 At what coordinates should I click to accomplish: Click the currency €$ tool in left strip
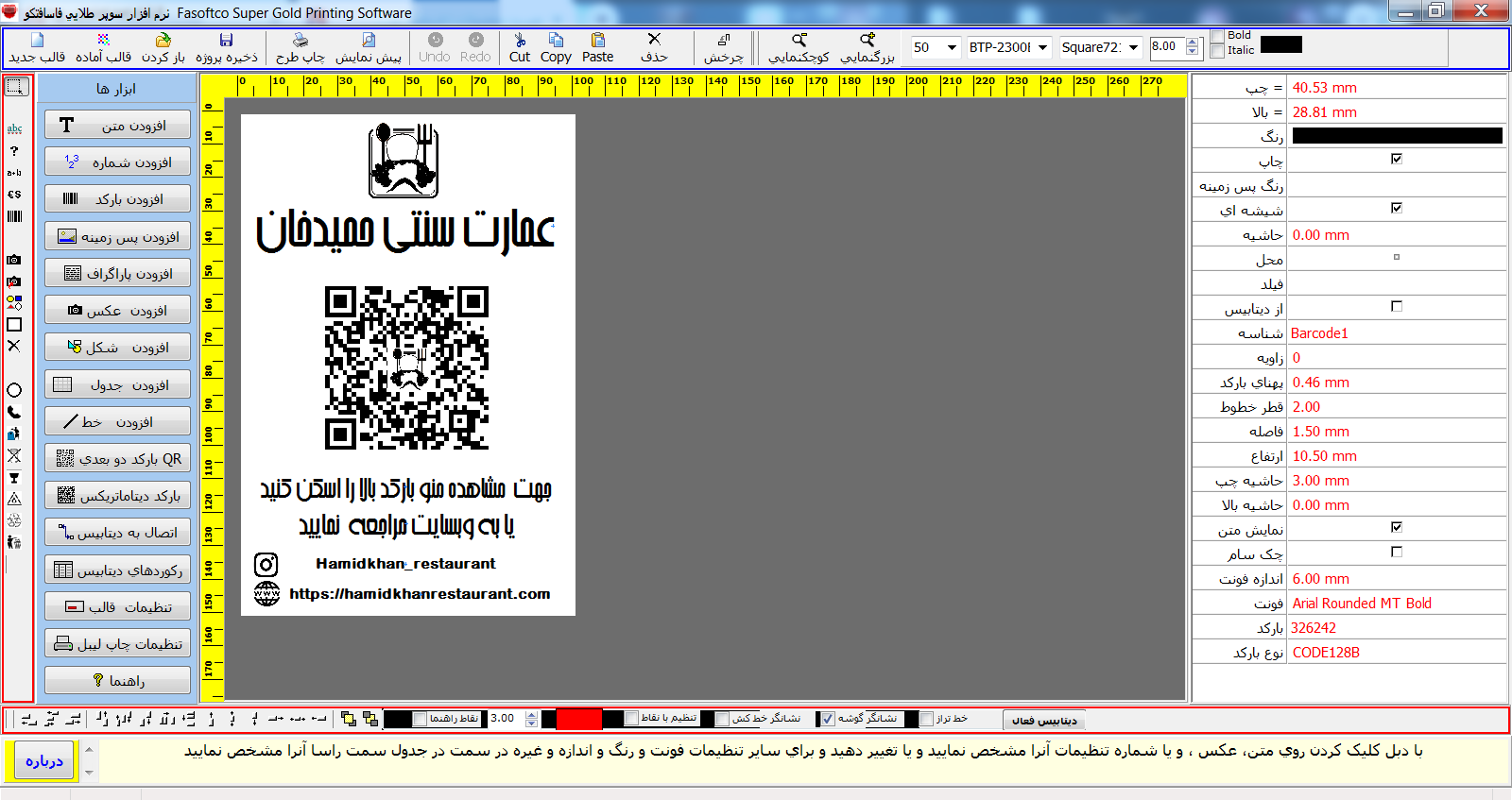click(14, 195)
